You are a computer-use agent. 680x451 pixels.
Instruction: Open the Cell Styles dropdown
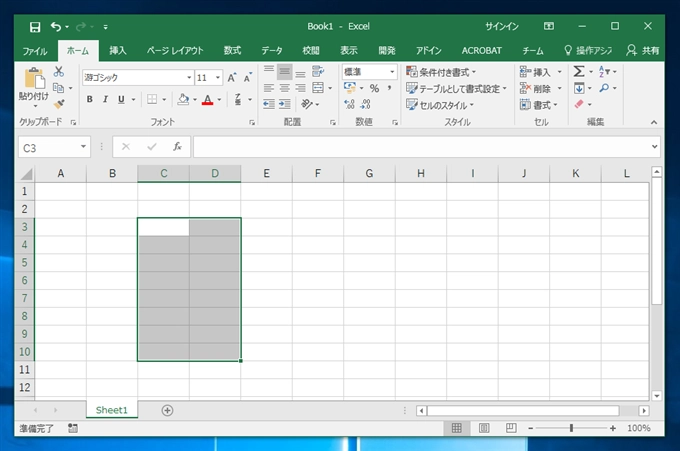[440, 105]
